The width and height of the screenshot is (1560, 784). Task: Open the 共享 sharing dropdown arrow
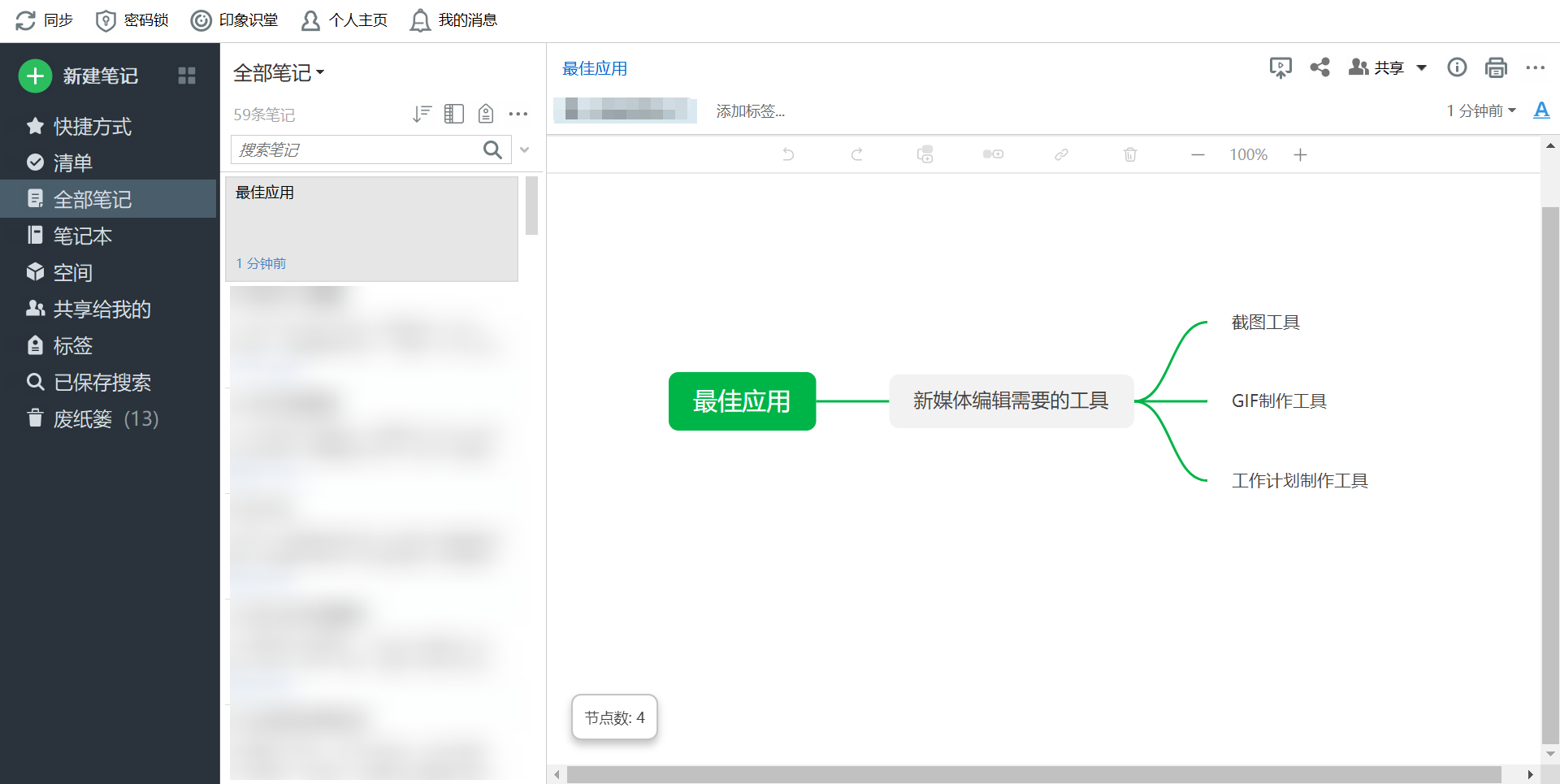(x=1422, y=67)
